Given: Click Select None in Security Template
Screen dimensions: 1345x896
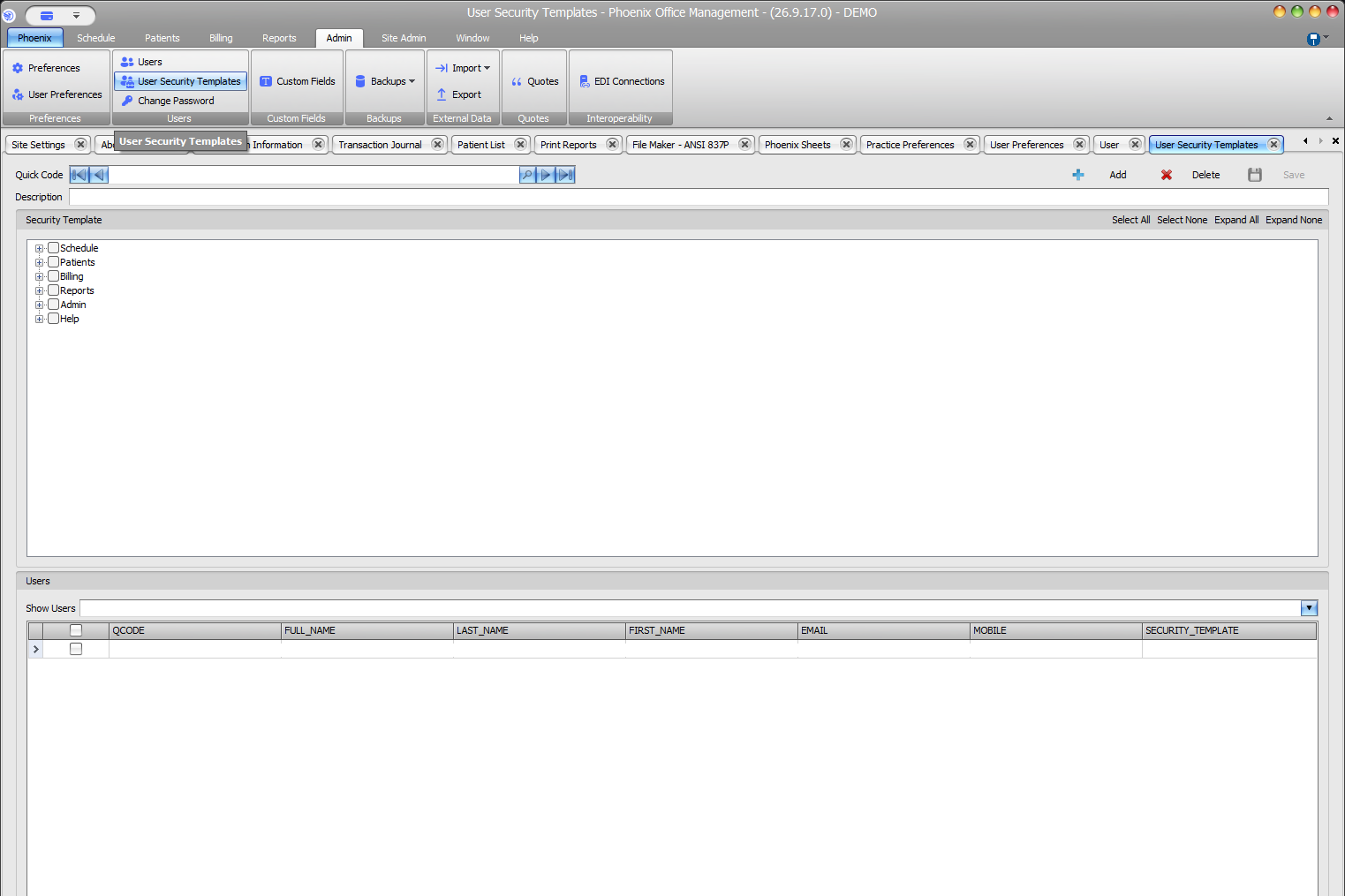Looking at the screenshot, I should click(x=1182, y=220).
